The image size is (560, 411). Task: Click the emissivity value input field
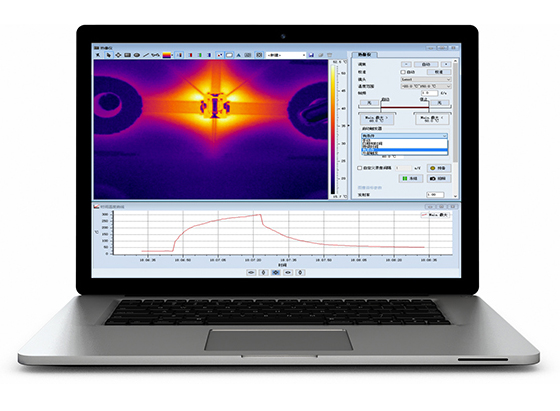point(435,195)
